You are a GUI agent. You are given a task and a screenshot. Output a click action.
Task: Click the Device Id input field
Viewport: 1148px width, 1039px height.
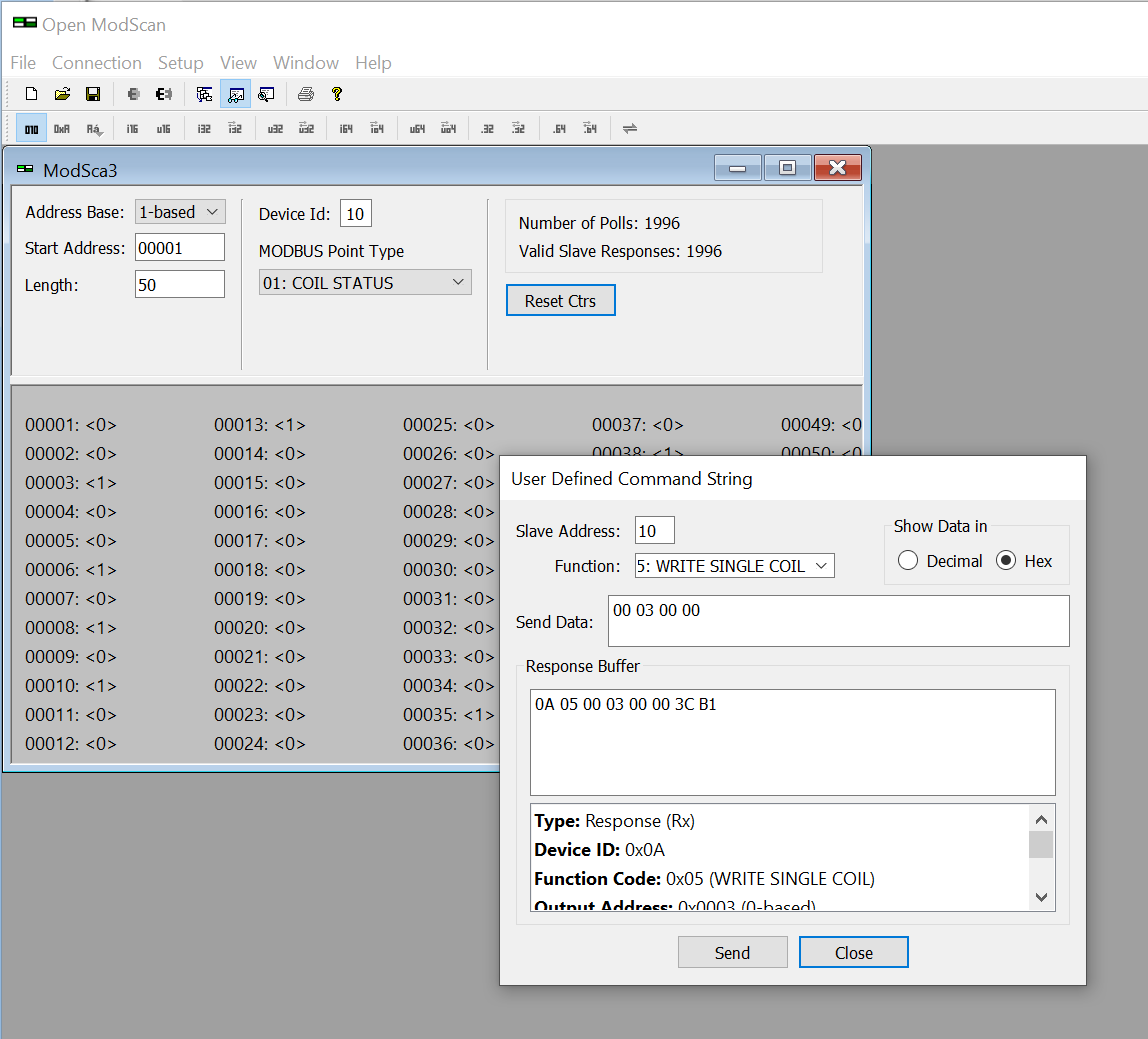tap(356, 214)
